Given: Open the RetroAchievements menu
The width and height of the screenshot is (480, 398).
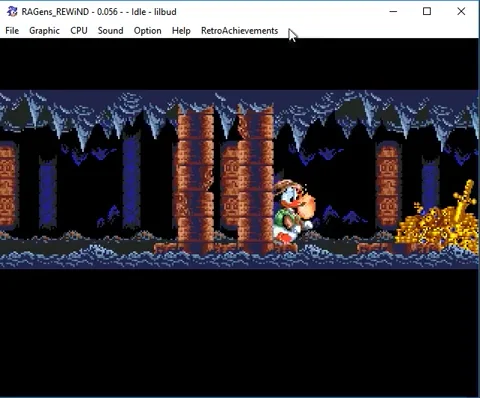Looking at the screenshot, I should pos(239,31).
